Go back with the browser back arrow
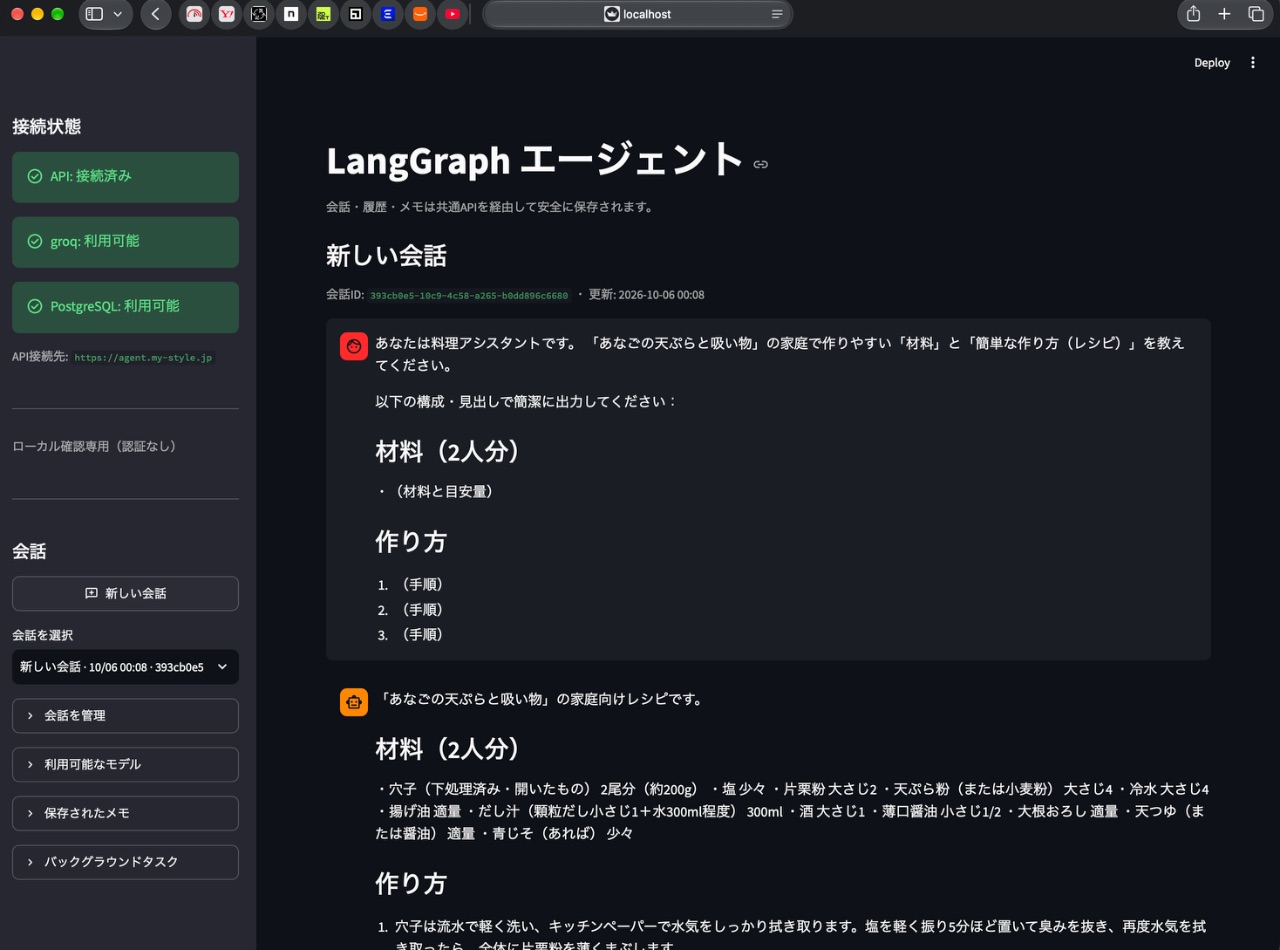1280x950 pixels. click(155, 14)
